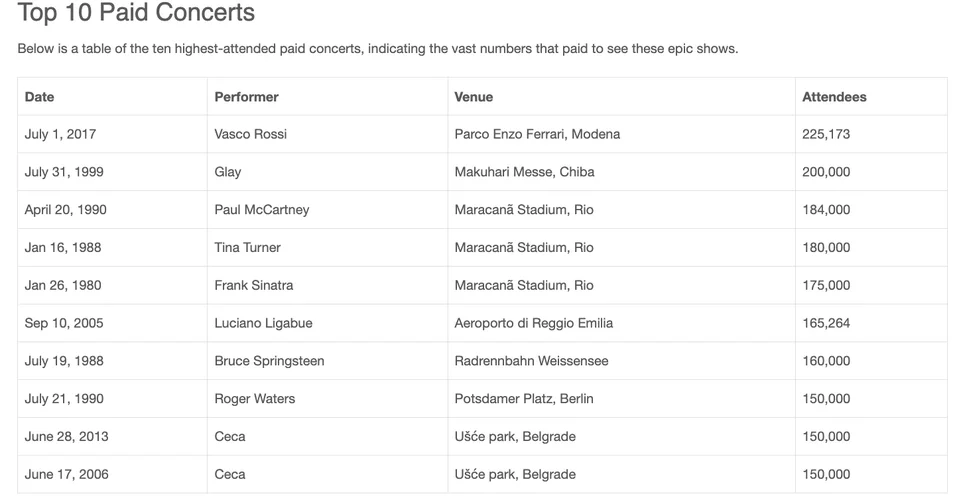Click the table description paragraph text
The width and height of the screenshot is (961, 500).
378,49
